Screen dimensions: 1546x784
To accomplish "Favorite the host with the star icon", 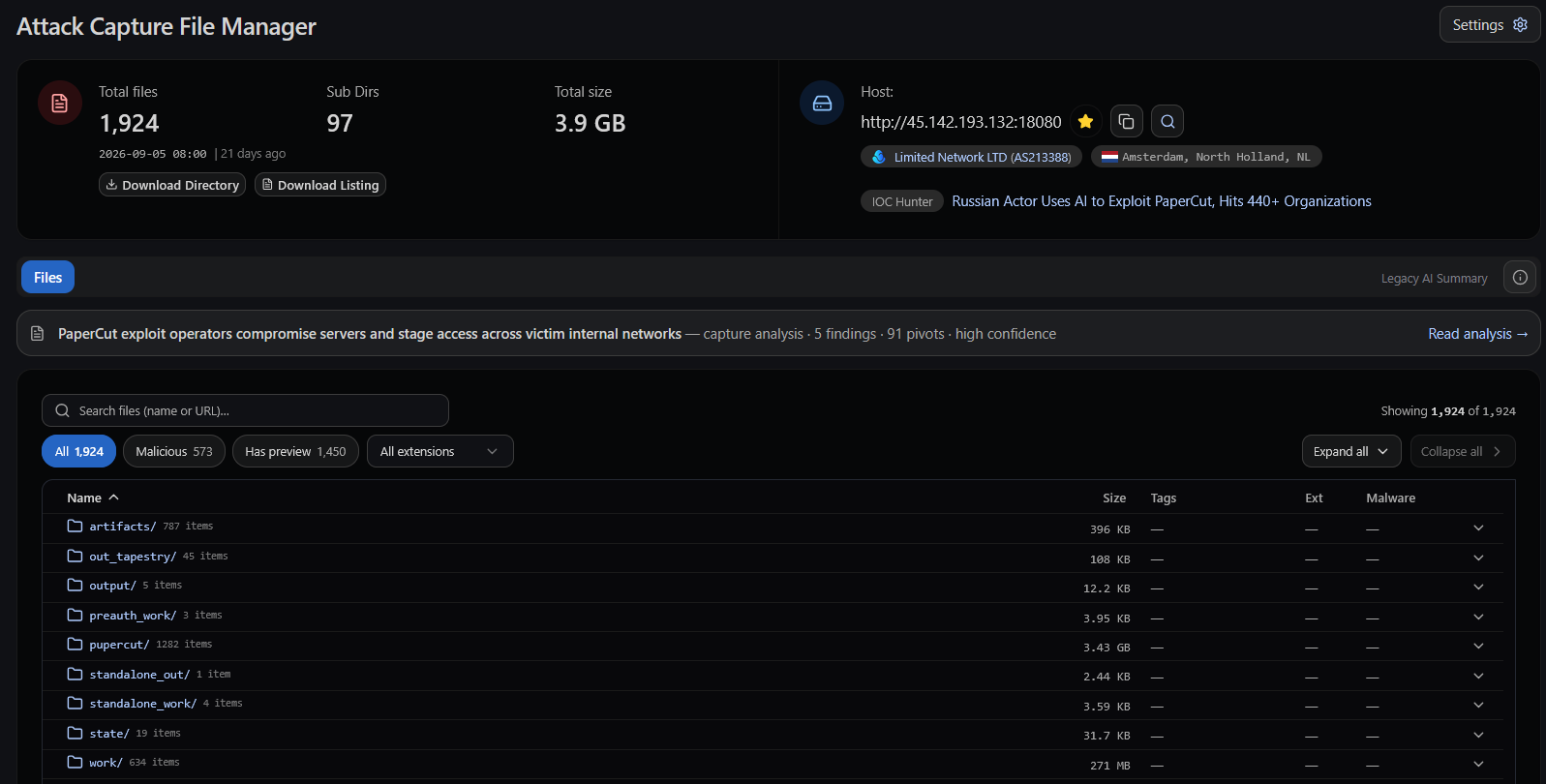I will click(1085, 121).
